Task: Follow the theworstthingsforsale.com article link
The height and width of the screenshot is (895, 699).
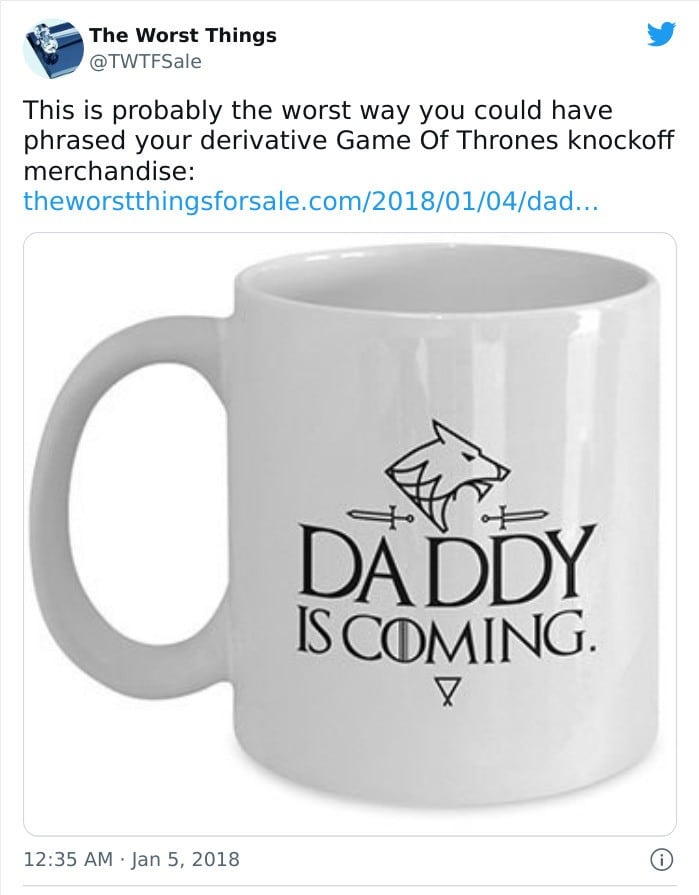Action: pyautogui.click(x=311, y=201)
